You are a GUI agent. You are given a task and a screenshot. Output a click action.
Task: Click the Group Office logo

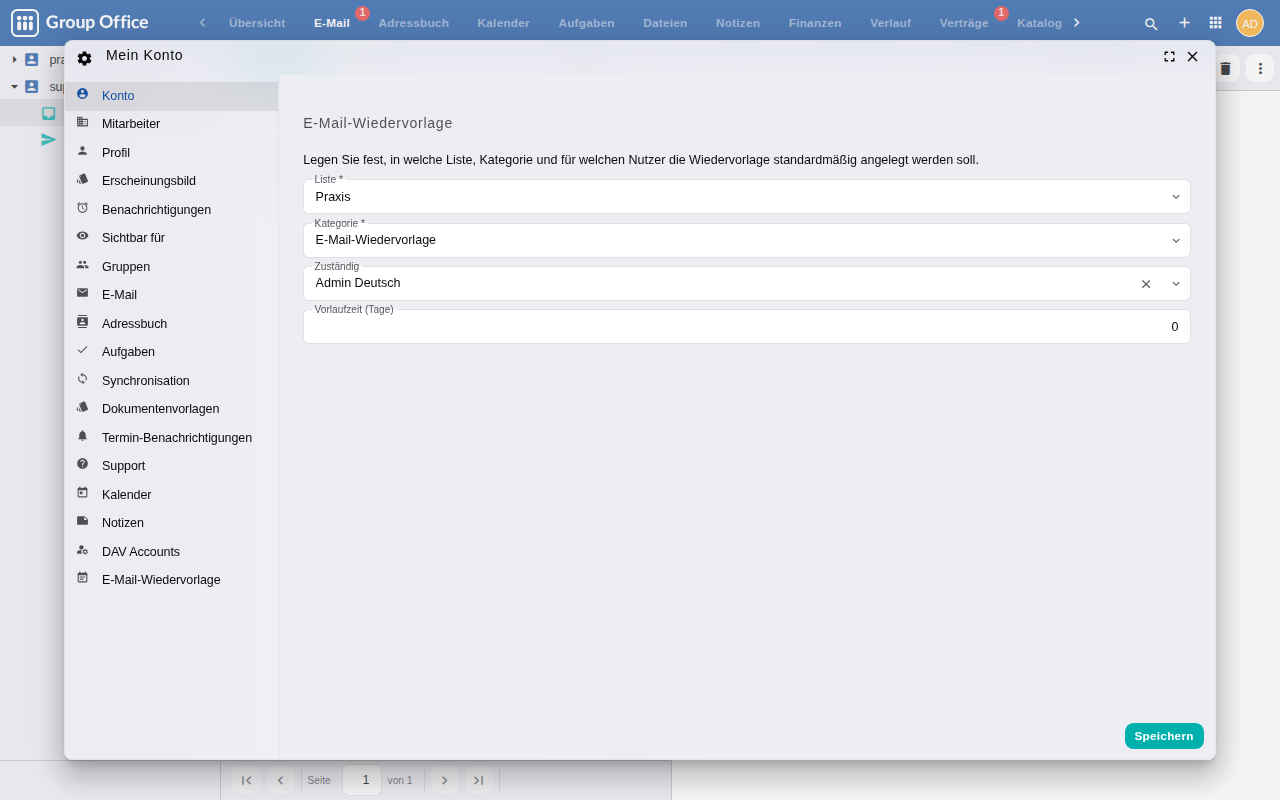pyautogui.click(x=80, y=23)
